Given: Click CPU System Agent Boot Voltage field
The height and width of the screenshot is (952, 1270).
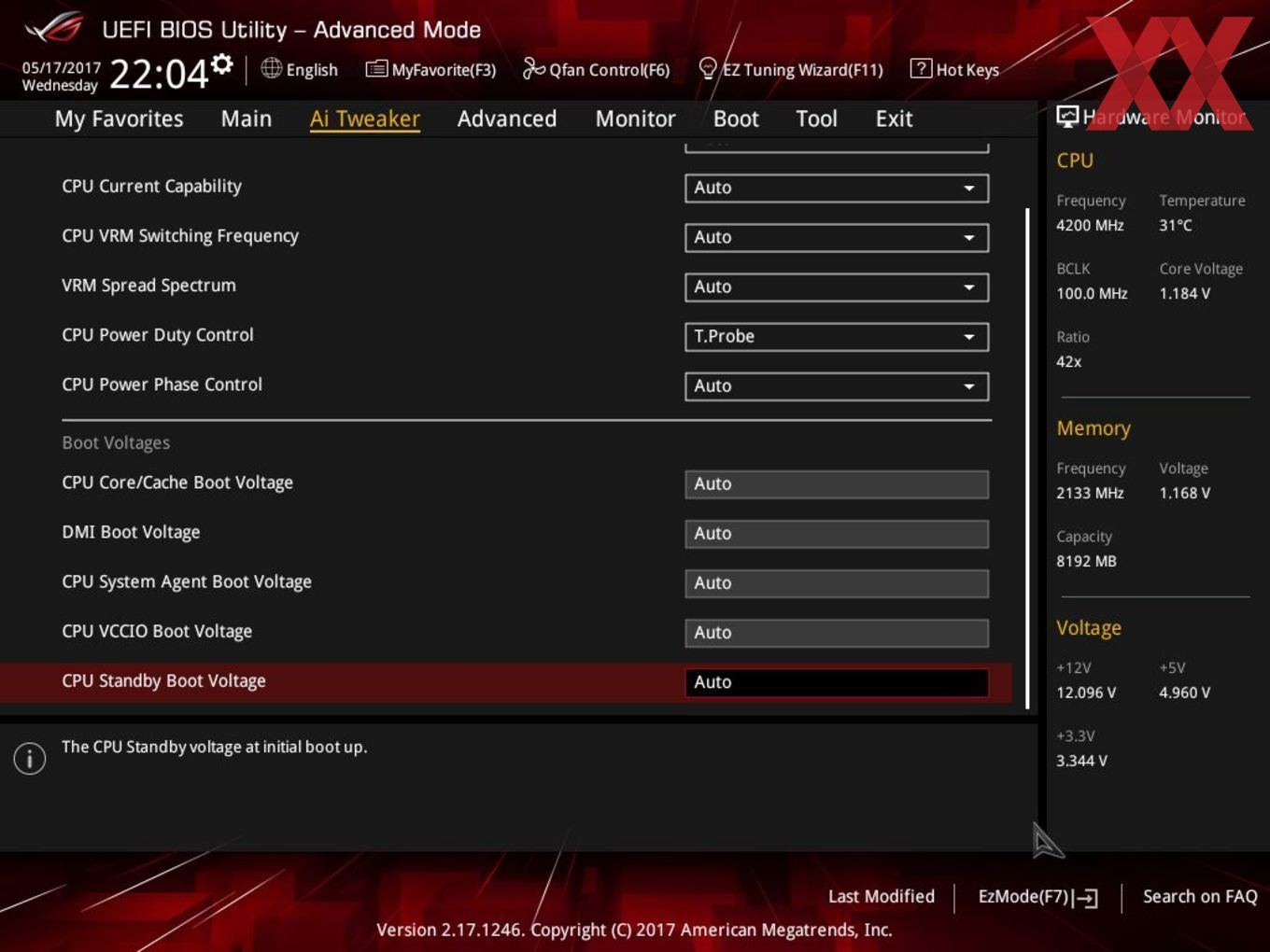Looking at the screenshot, I should click(x=837, y=582).
